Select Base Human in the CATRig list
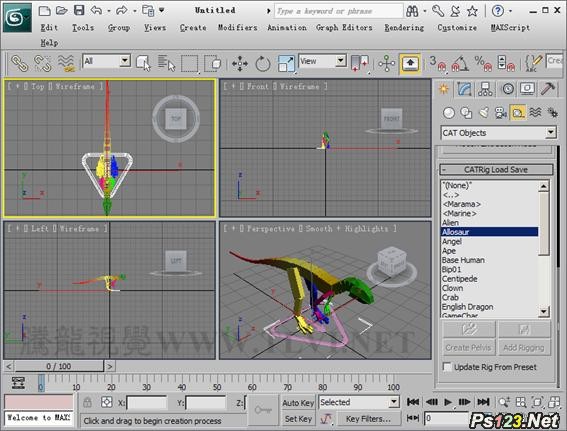Image resolution: width=567 pixels, height=431 pixels. [463, 260]
